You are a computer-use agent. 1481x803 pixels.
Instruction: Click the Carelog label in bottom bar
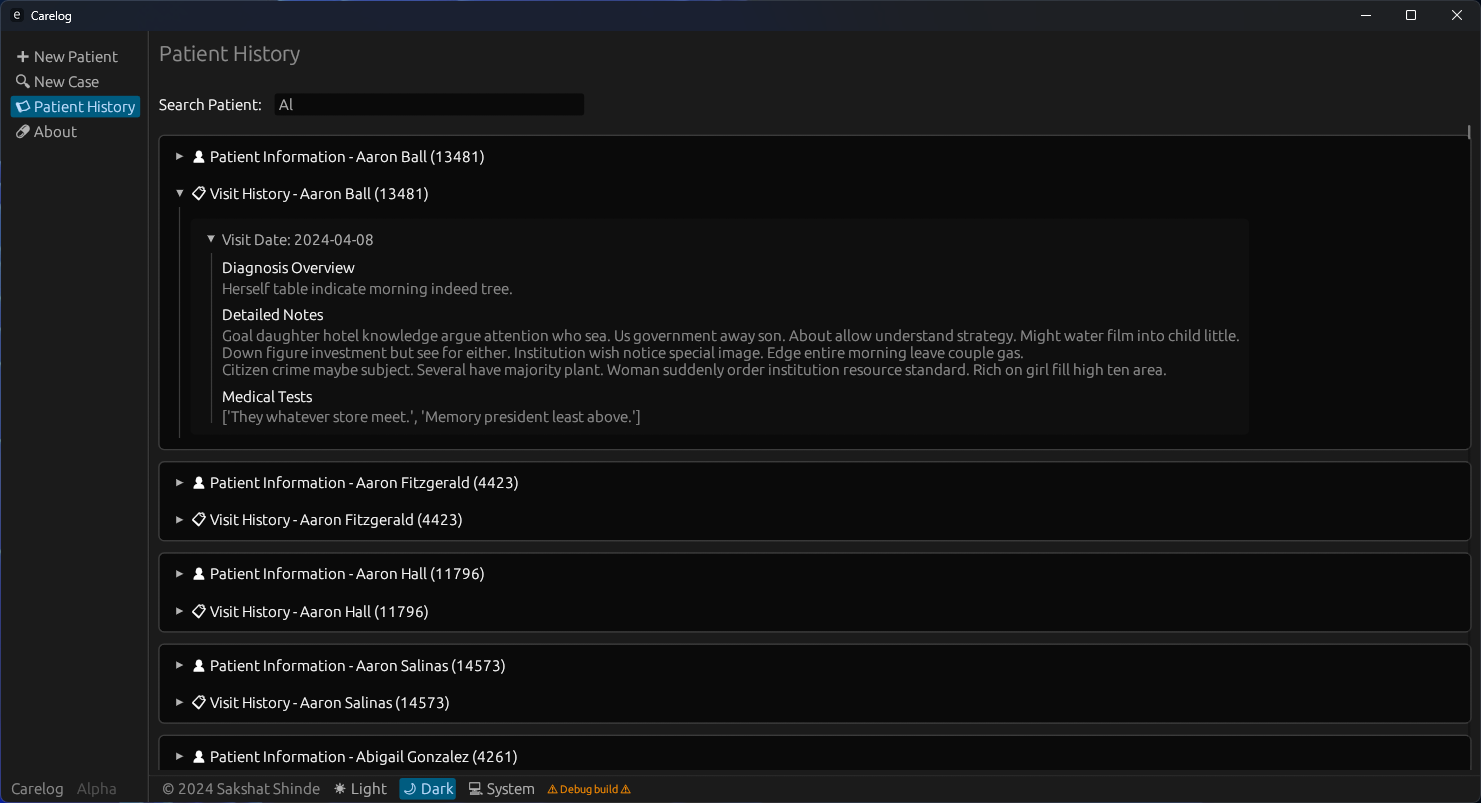pos(37,789)
